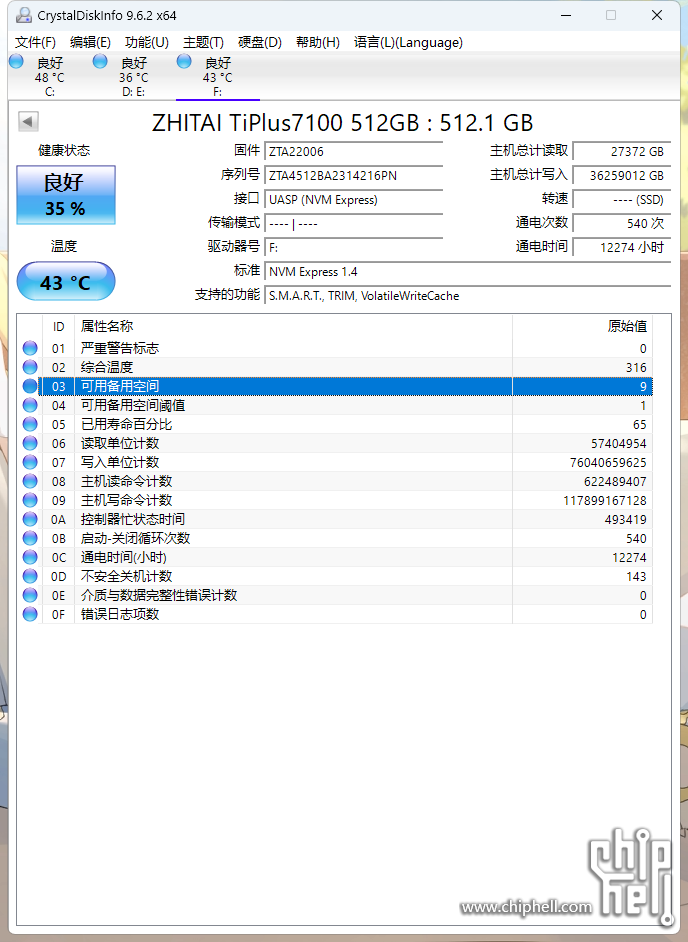Click the status orb of row 07 写入单位计数

[x=30, y=462]
